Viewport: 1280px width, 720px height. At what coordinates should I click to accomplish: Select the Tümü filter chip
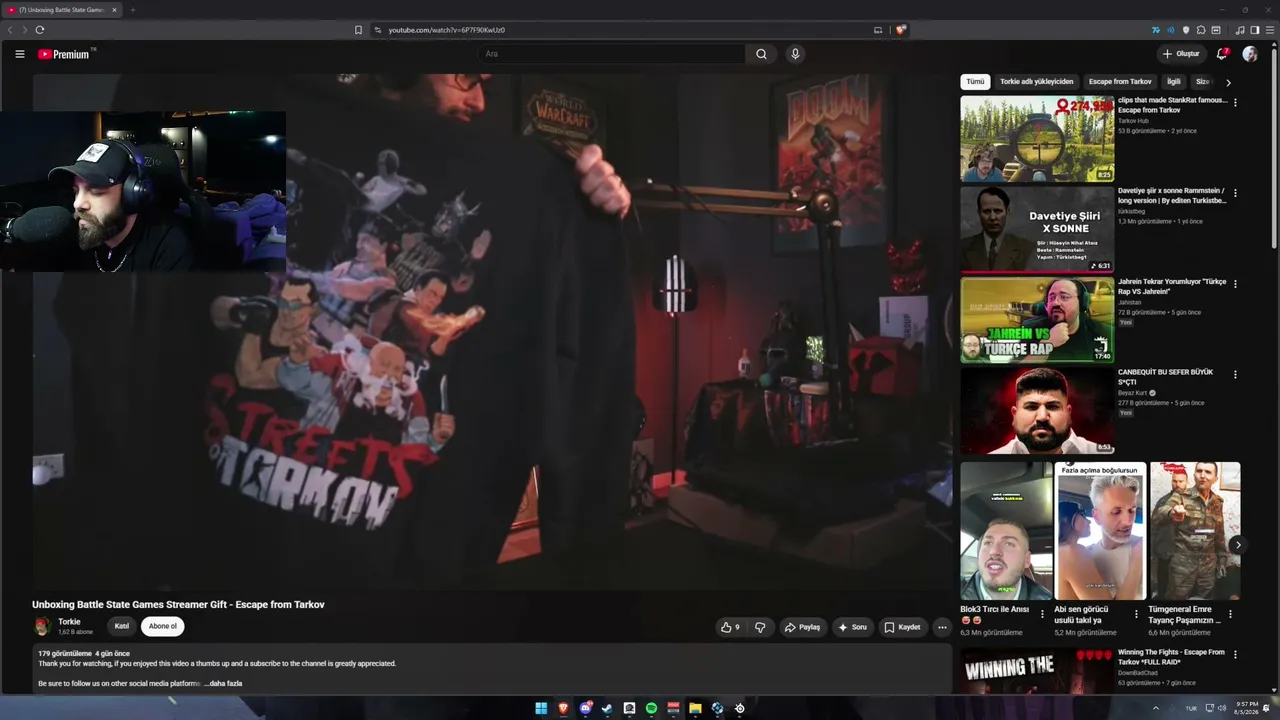tap(975, 82)
